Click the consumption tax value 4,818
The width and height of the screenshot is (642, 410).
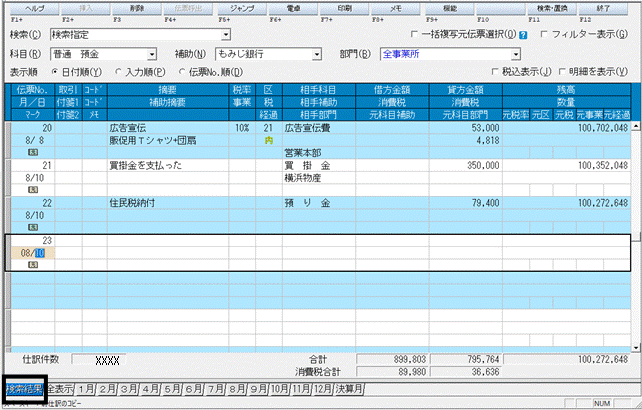[466, 140]
